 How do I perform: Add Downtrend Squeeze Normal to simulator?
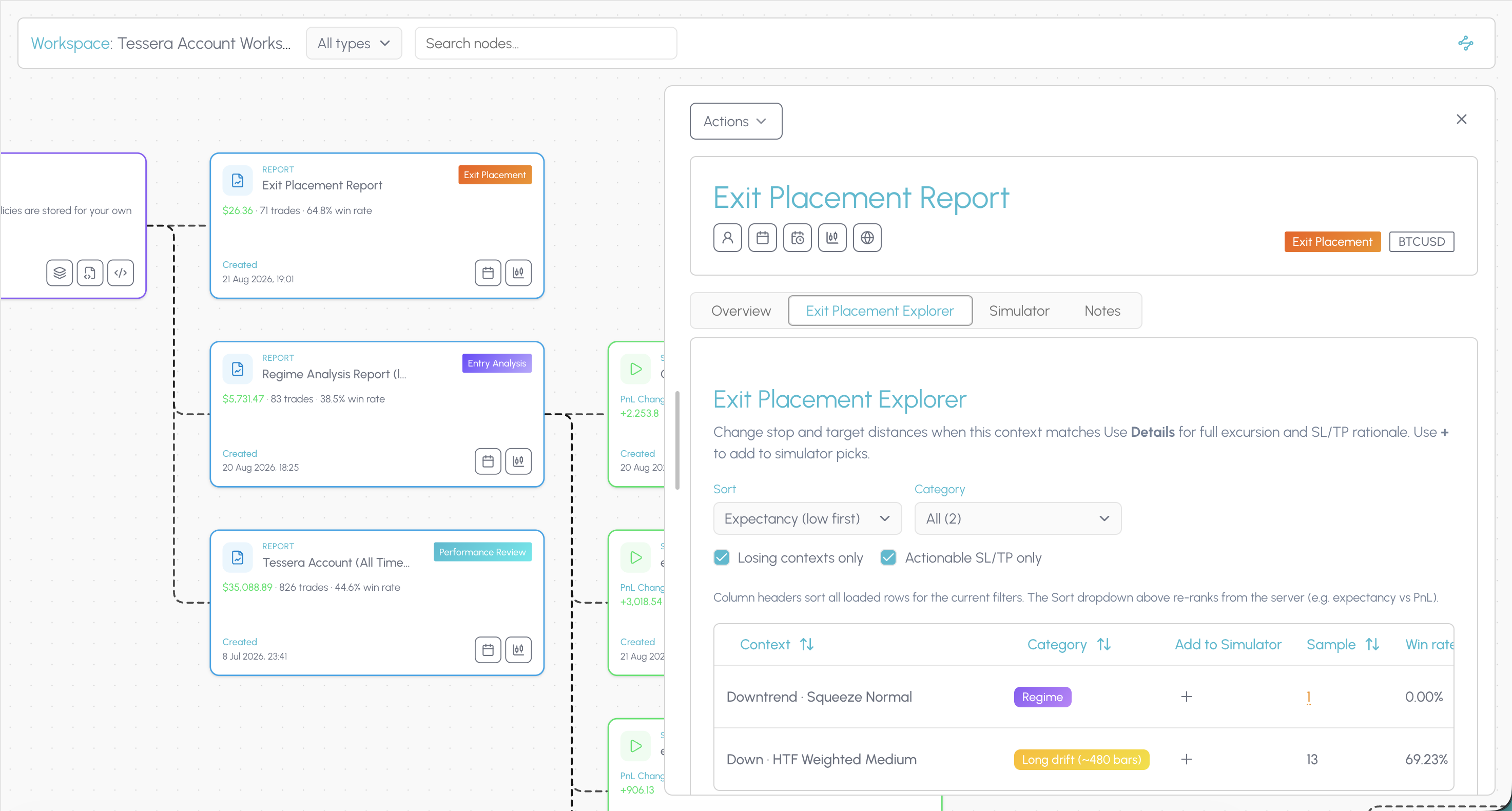tap(1186, 697)
